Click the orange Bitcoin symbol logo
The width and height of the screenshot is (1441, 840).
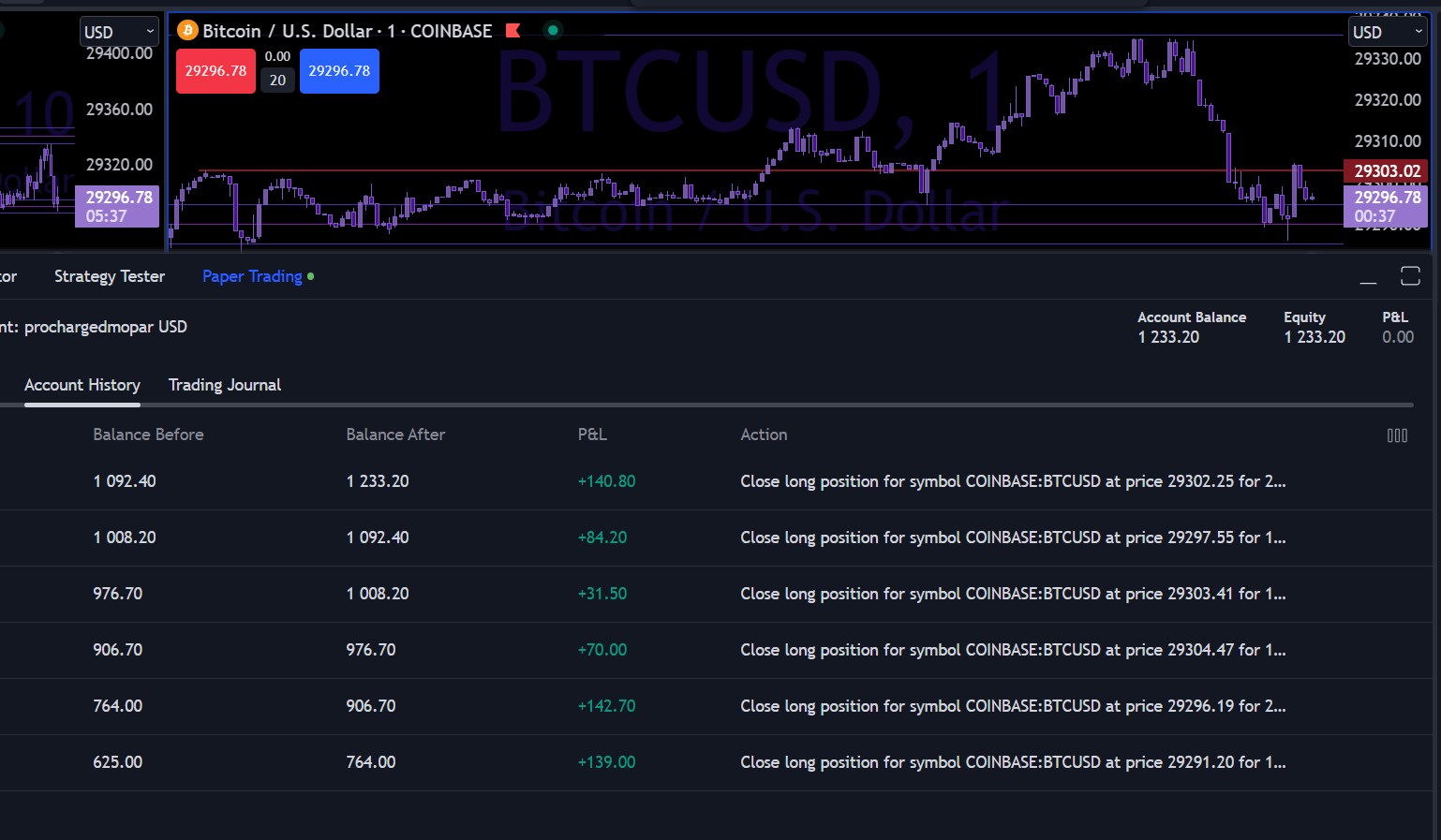tap(187, 31)
